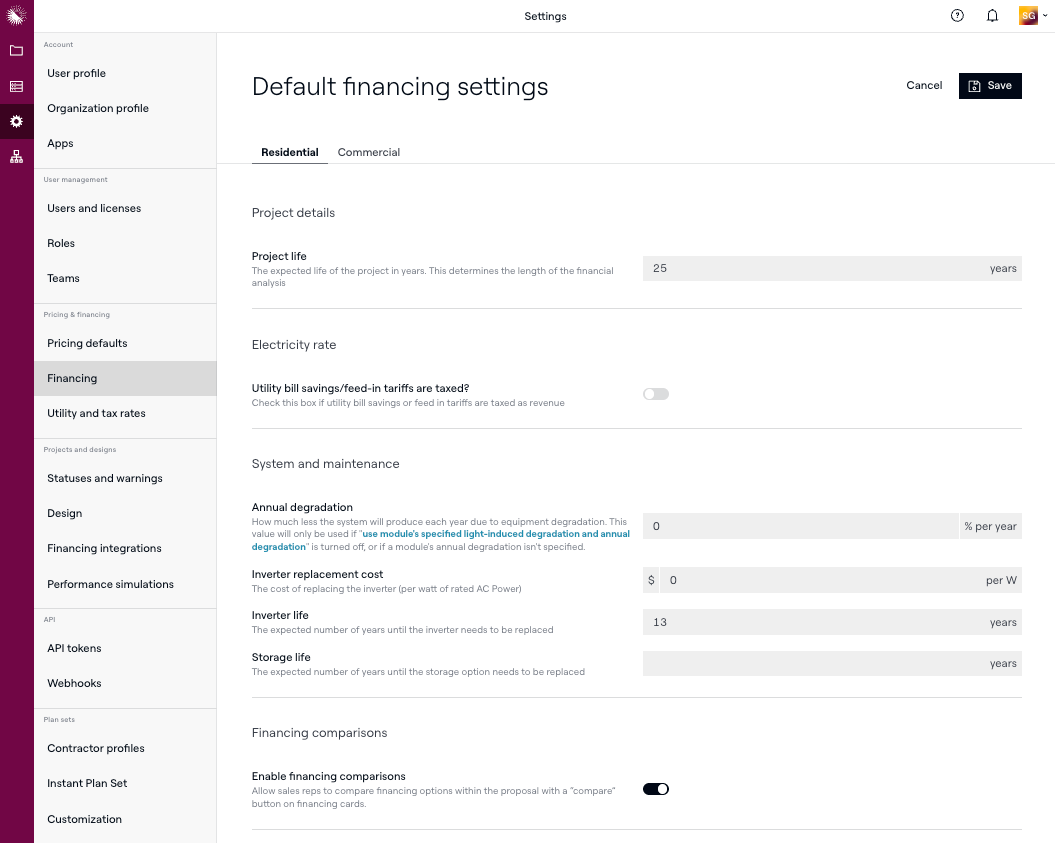Open Utility and tax rates settings
Image resolution: width=1055 pixels, height=843 pixels.
tap(96, 414)
